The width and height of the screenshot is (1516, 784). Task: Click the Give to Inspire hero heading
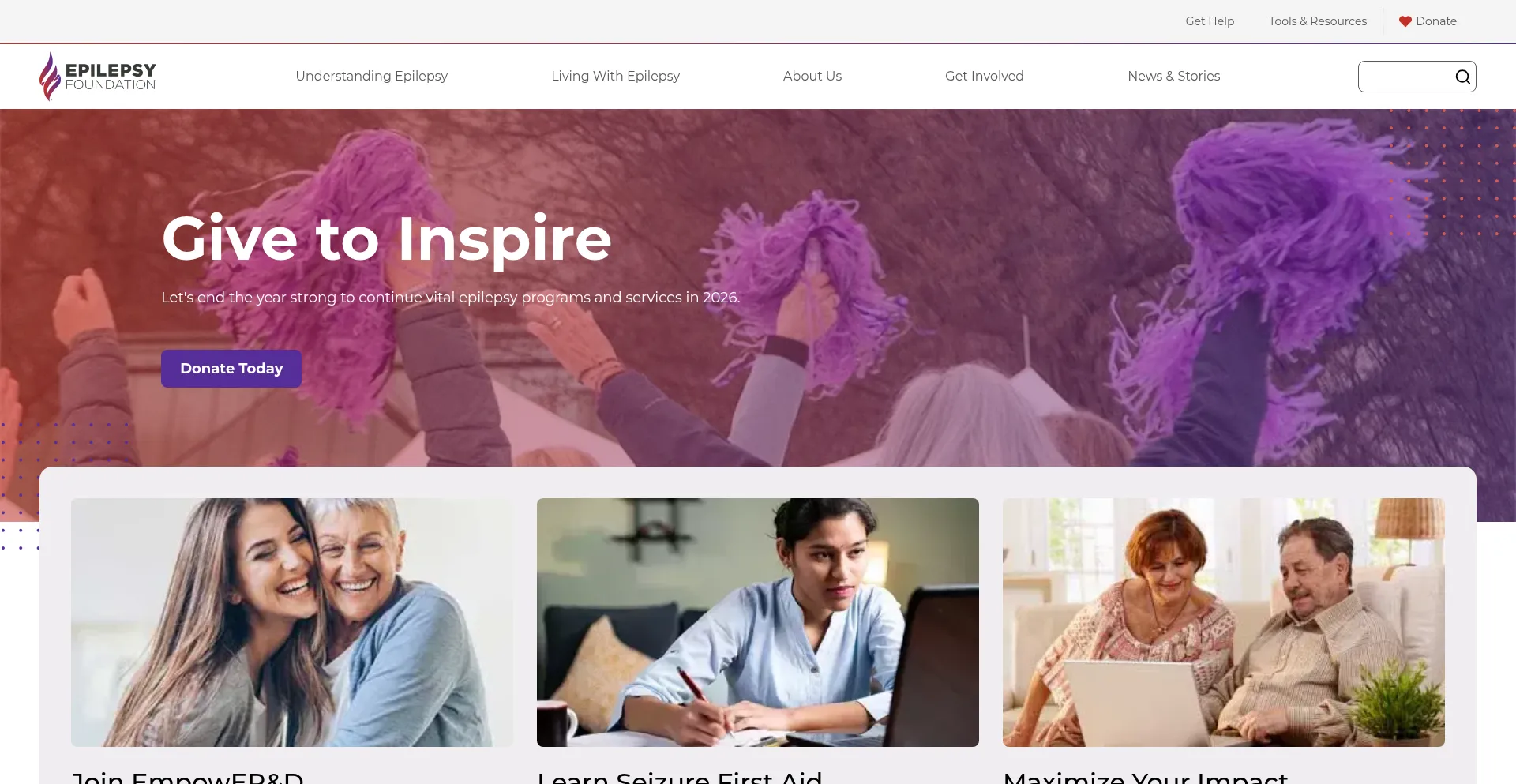coord(387,239)
